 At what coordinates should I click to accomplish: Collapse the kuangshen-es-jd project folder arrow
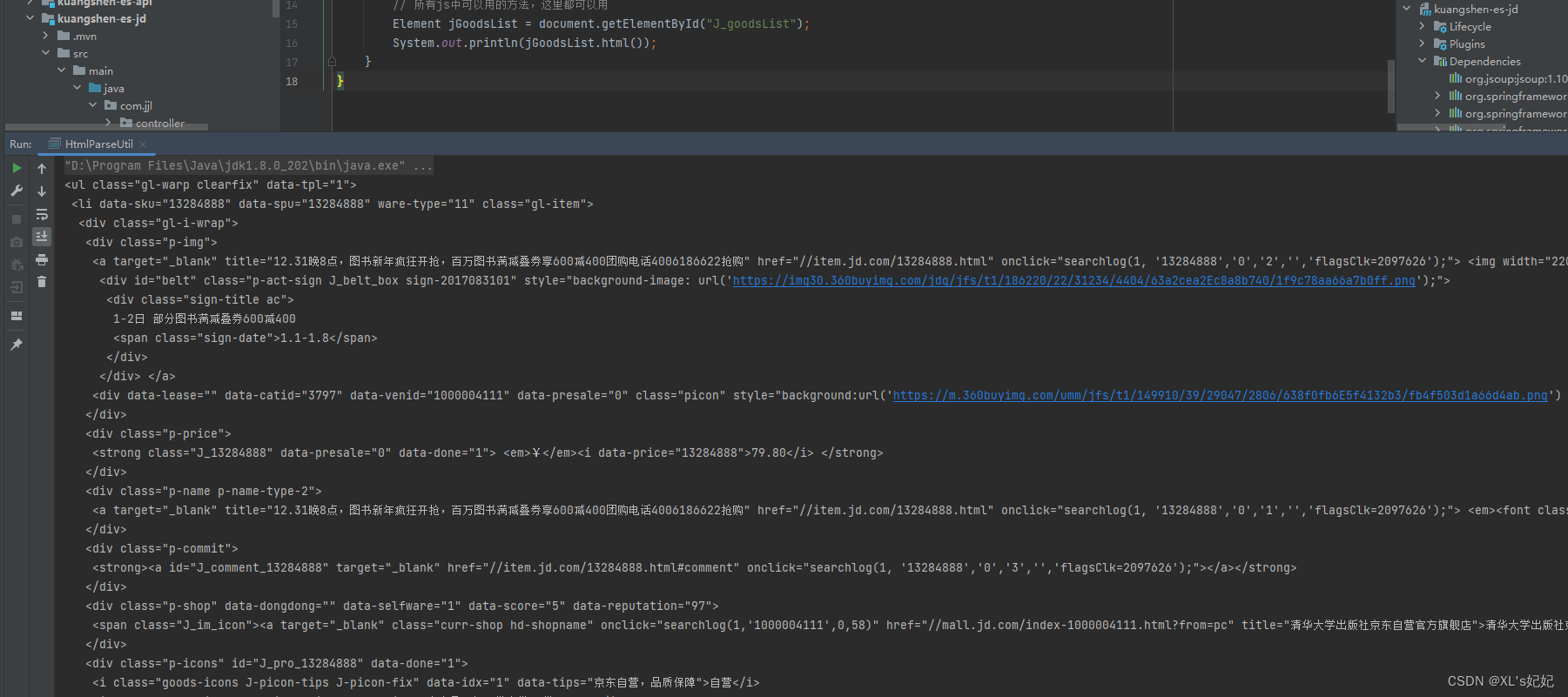[x=30, y=17]
